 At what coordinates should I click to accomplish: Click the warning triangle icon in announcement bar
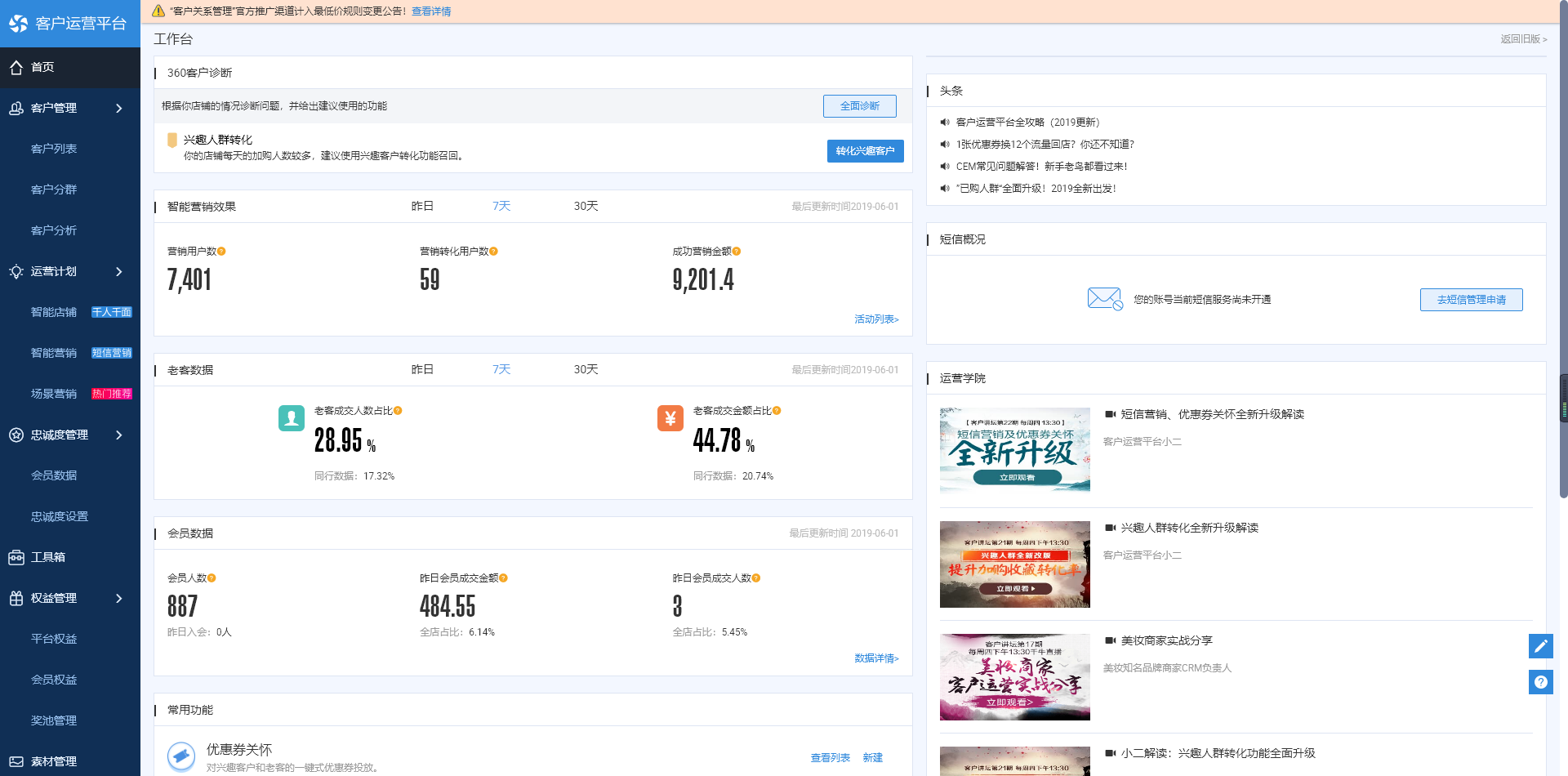(158, 11)
